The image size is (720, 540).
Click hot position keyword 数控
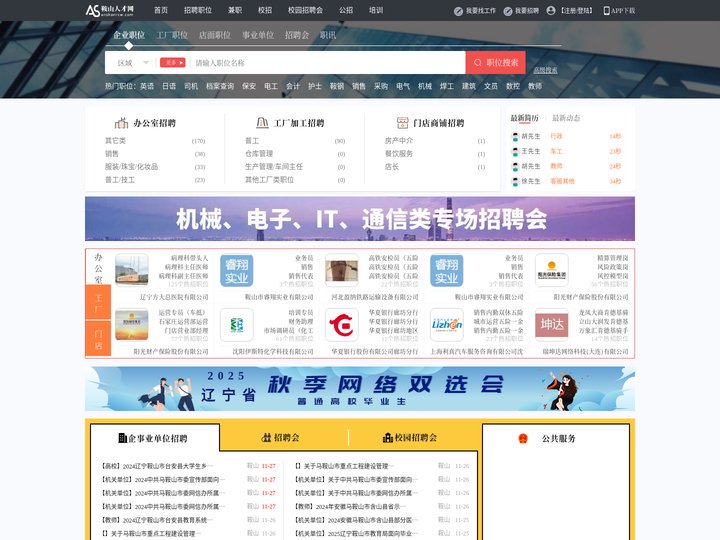(513, 86)
